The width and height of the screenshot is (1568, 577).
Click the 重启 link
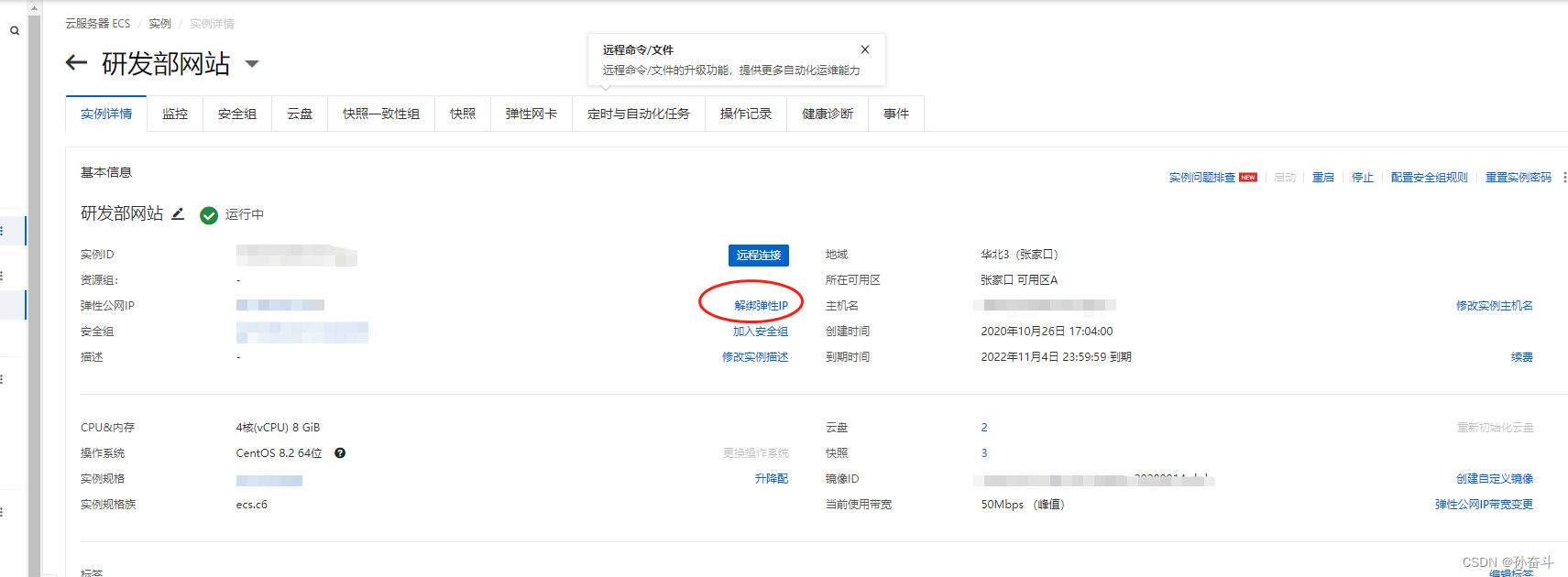pyautogui.click(x=1323, y=178)
